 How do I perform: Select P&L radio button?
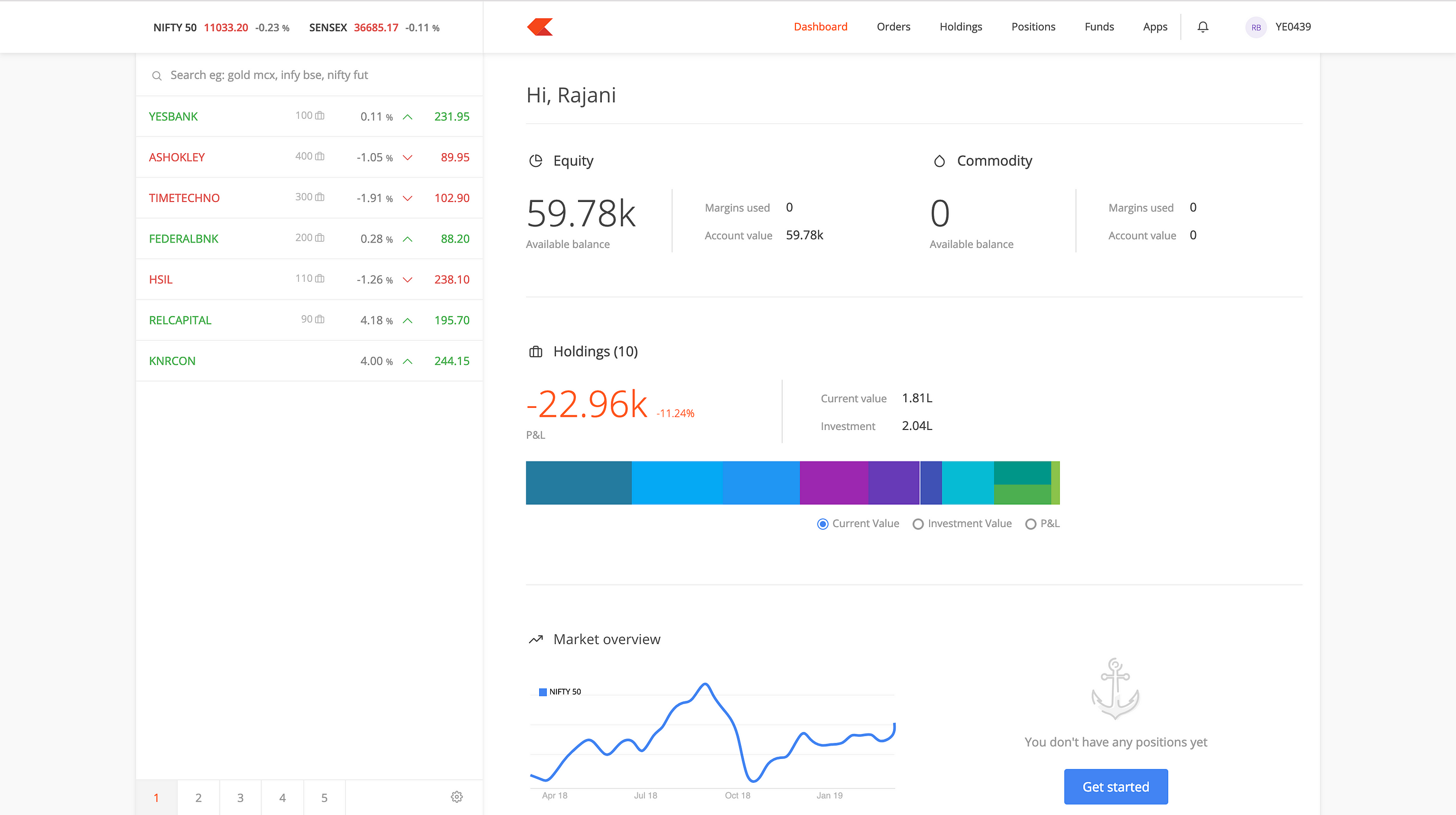point(1031,524)
